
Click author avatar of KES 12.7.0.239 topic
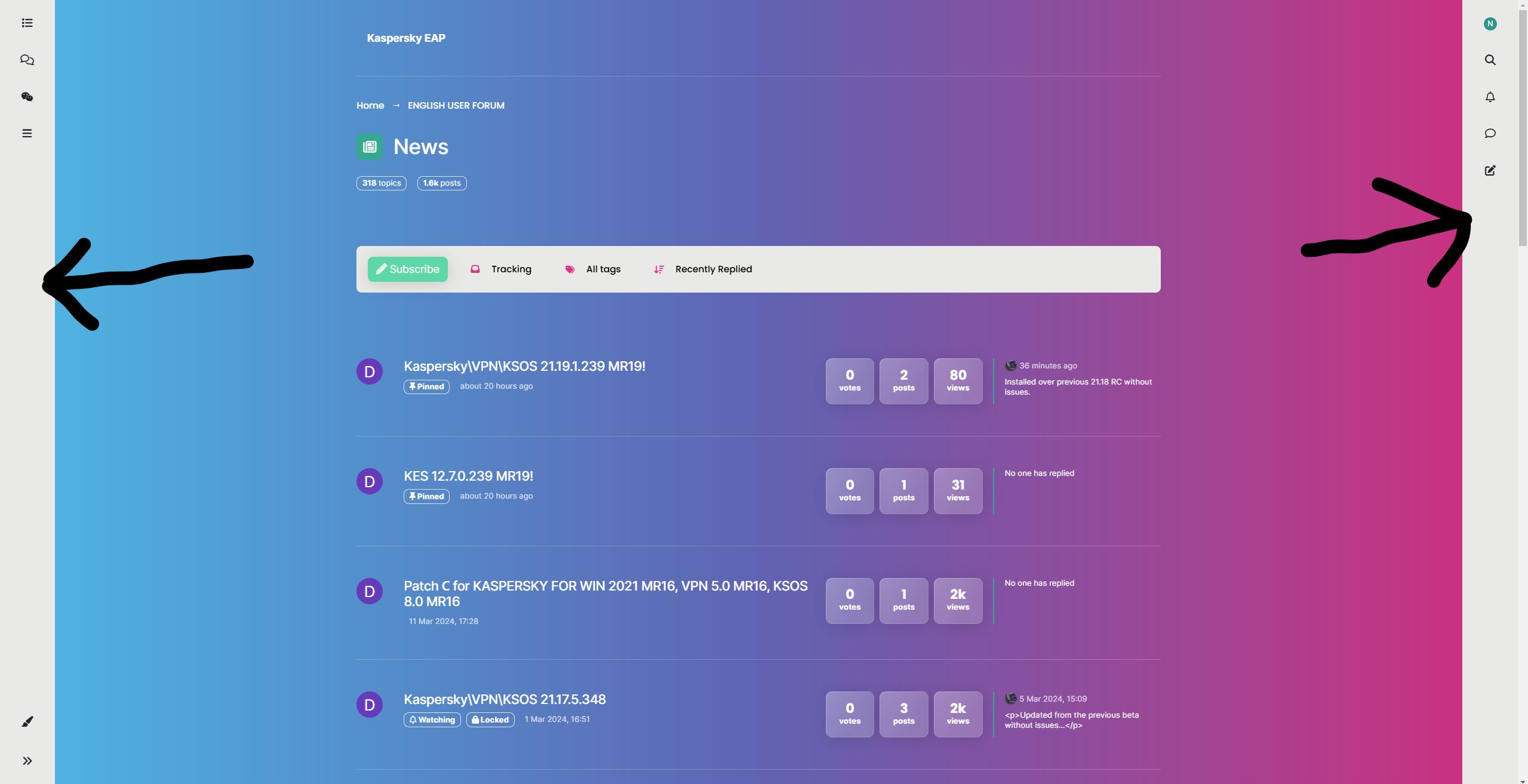point(370,481)
